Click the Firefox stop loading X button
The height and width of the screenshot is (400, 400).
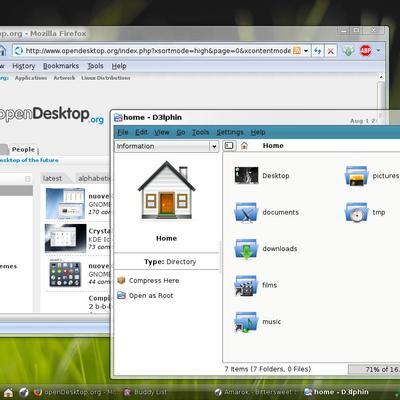331,51
